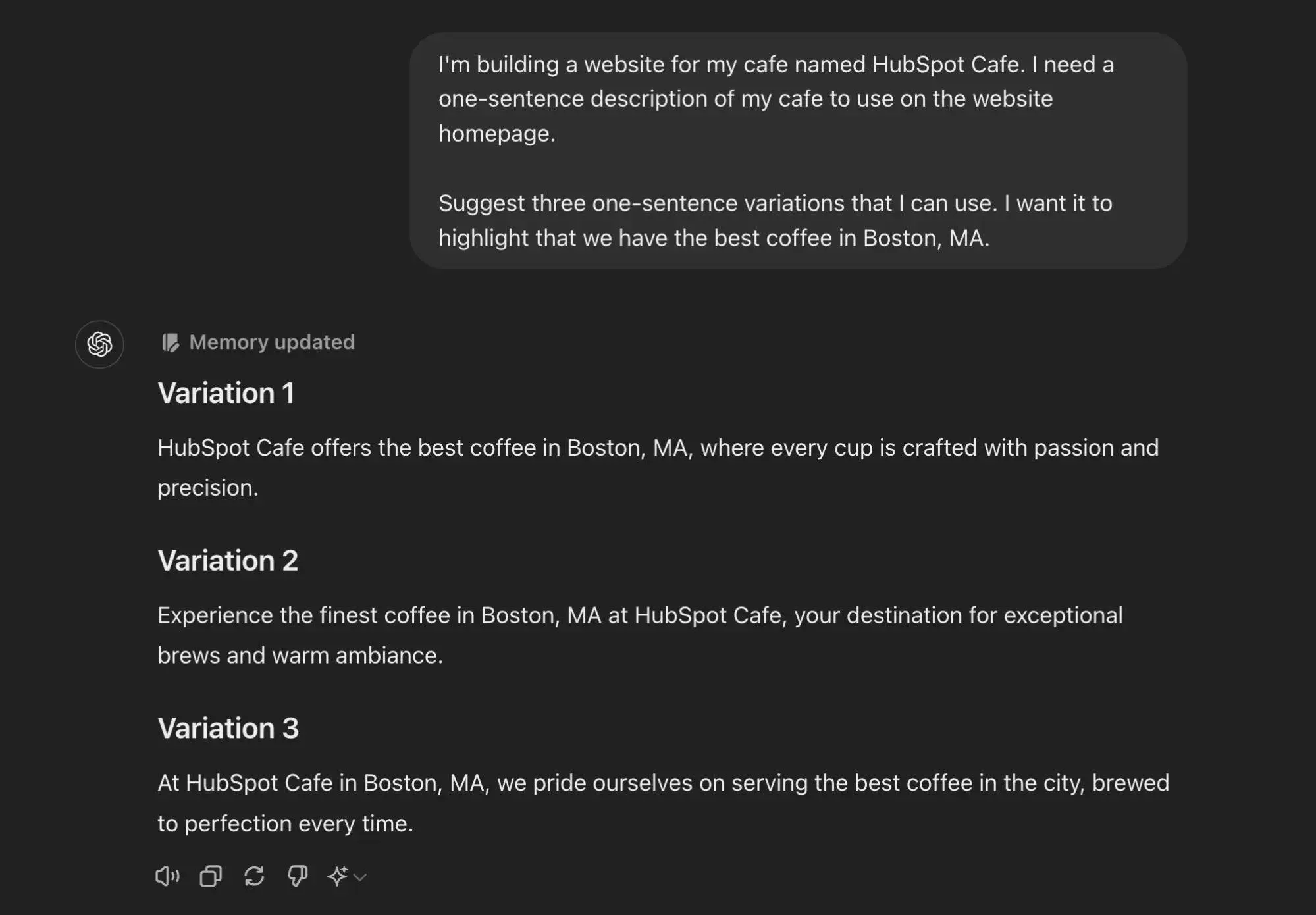This screenshot has width=1316, height=915.
Task: Click the sentence starting "Experience the finest coffee"
Action: click(x=640, y=615)
